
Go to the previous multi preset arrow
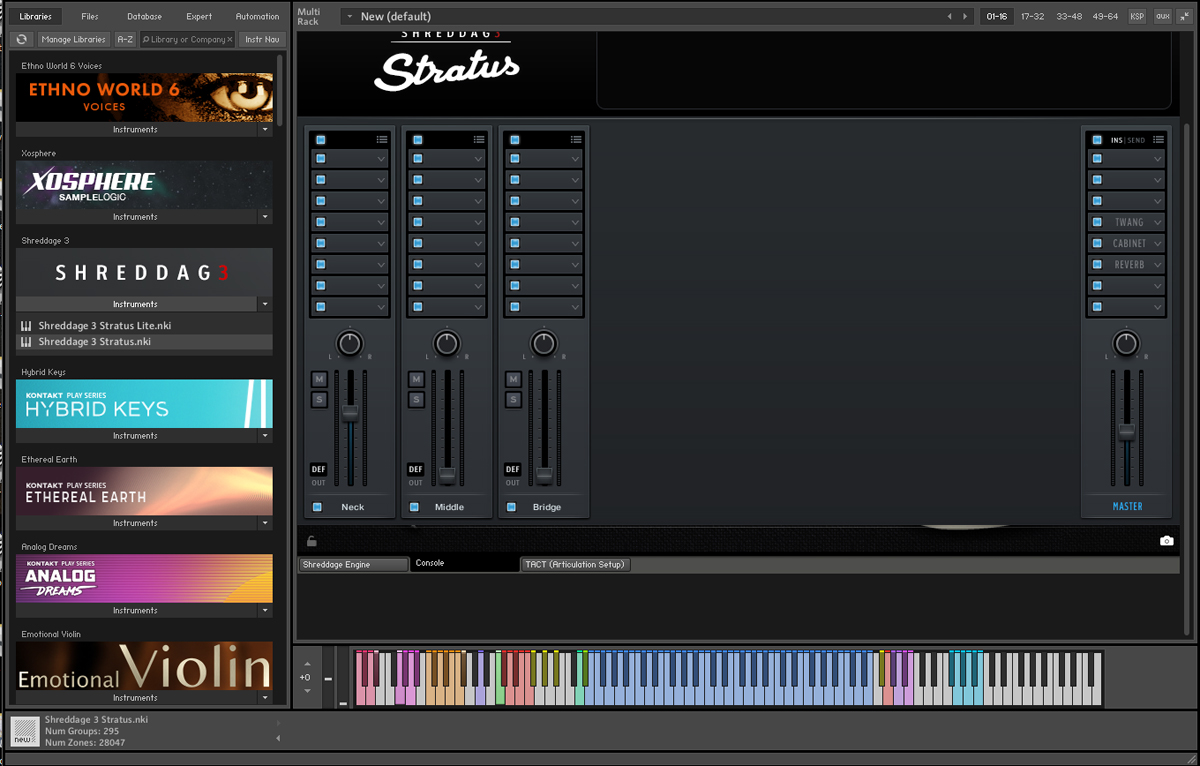pos(950,17)
